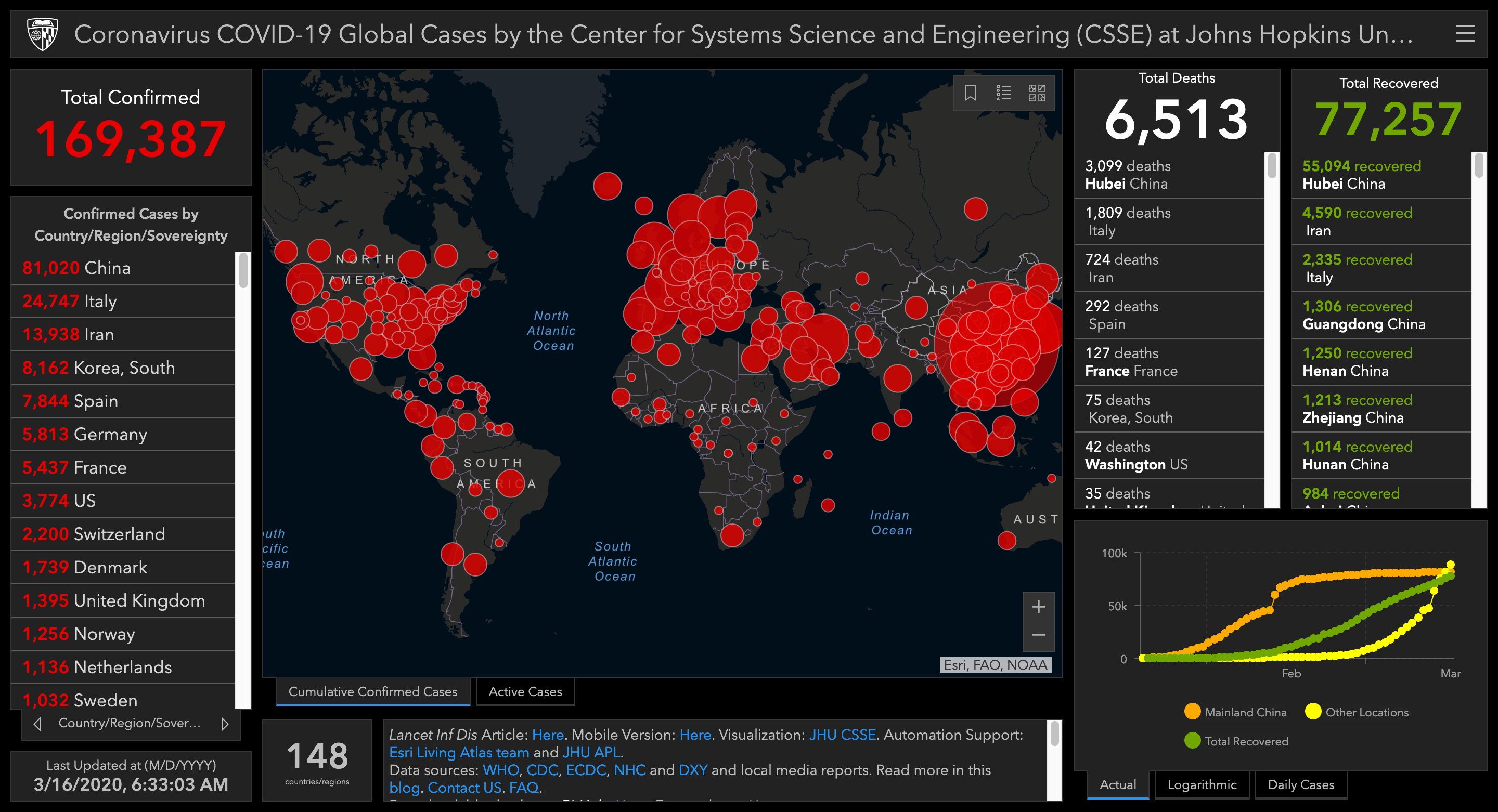Select China in confirmed cases list
Image resolution: width=1498 pixels, height=812 pixels.
(x=123, y=268)
